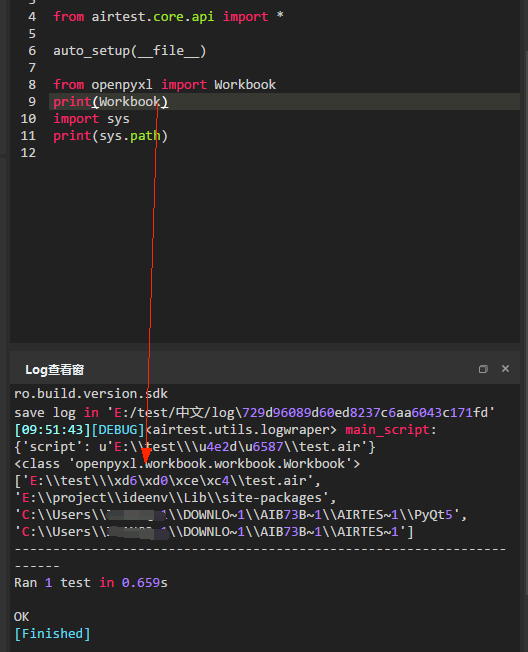528x652 pixels.
Task: Click the 'import sys' line
Action: point(91,119)
